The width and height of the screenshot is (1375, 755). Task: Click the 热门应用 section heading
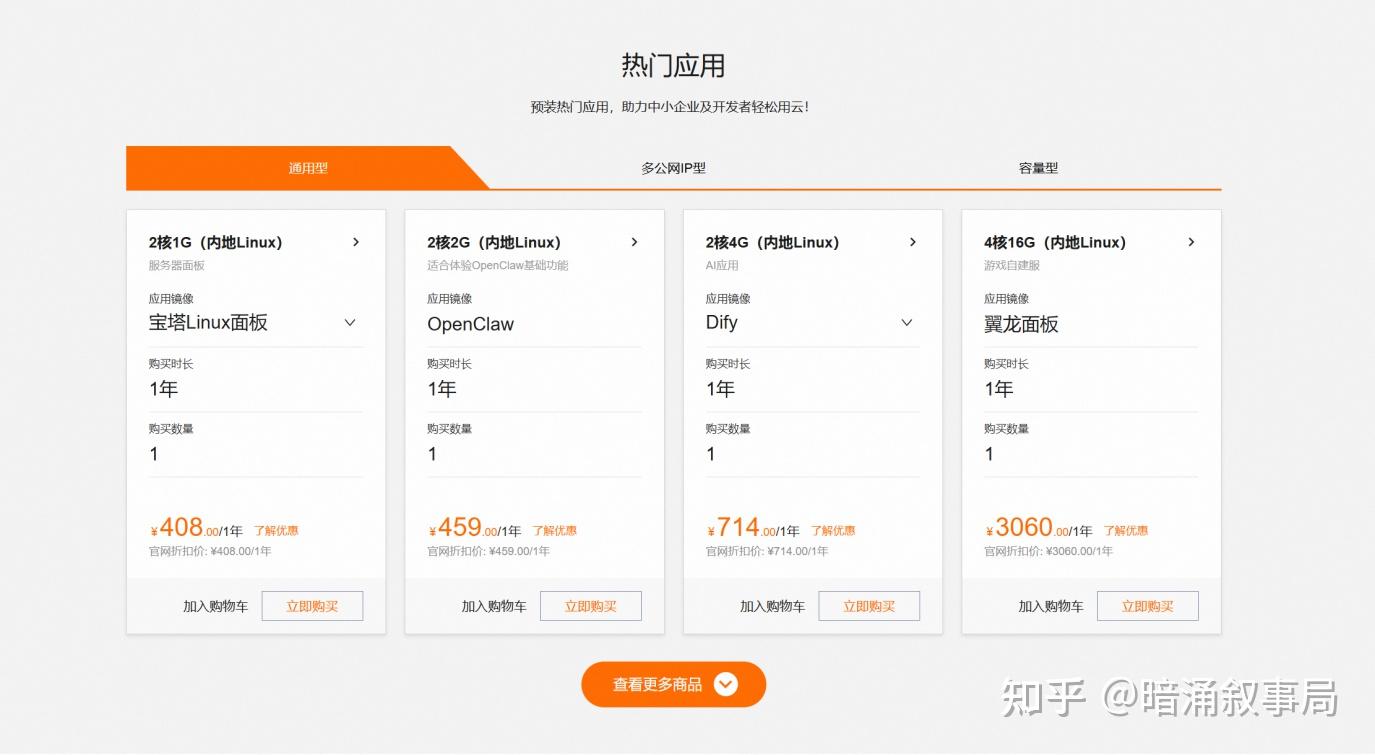pyautogui.click(x=673, y=66)
